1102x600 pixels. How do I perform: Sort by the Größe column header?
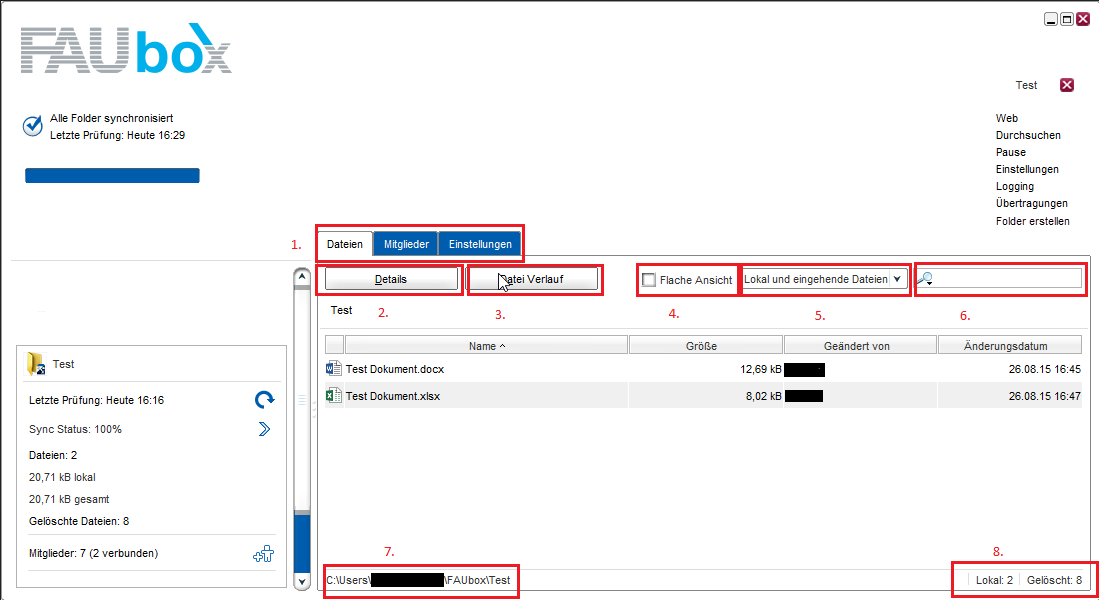coord(706,346)
